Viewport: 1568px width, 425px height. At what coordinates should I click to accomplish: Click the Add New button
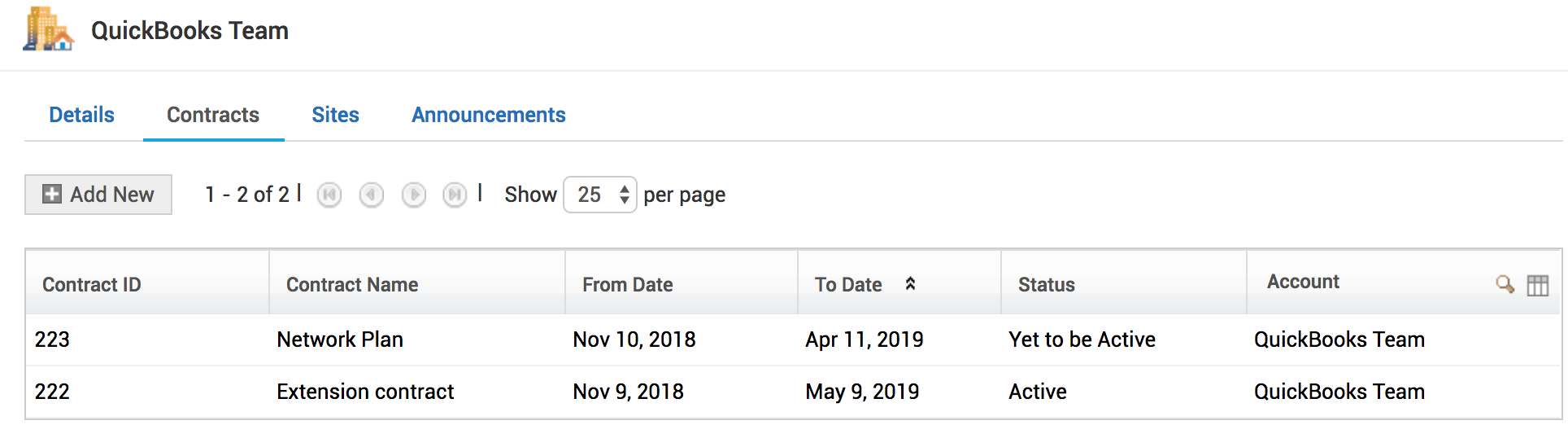[98, 195]
